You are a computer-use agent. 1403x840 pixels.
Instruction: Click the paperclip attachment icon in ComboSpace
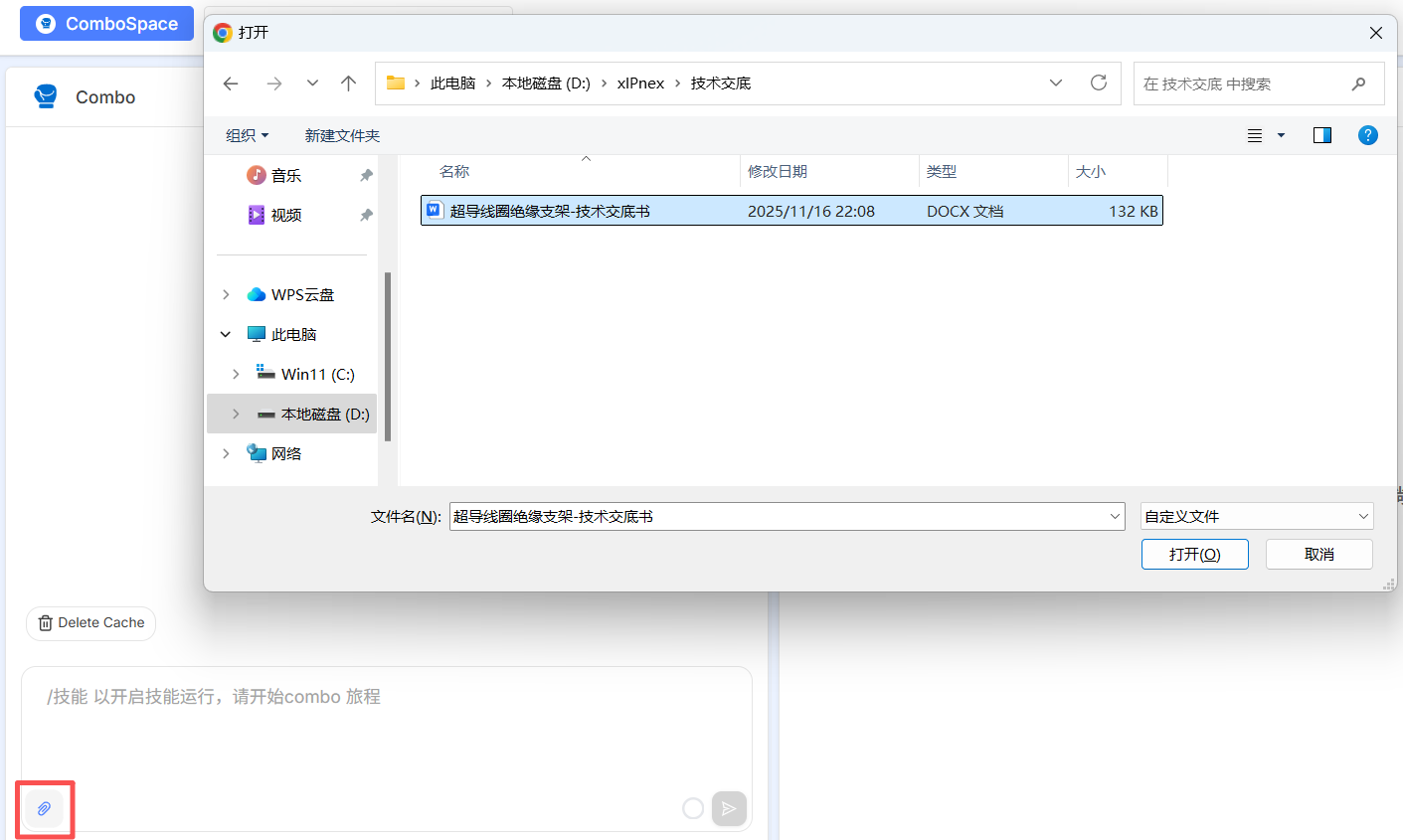pos(44,808)
